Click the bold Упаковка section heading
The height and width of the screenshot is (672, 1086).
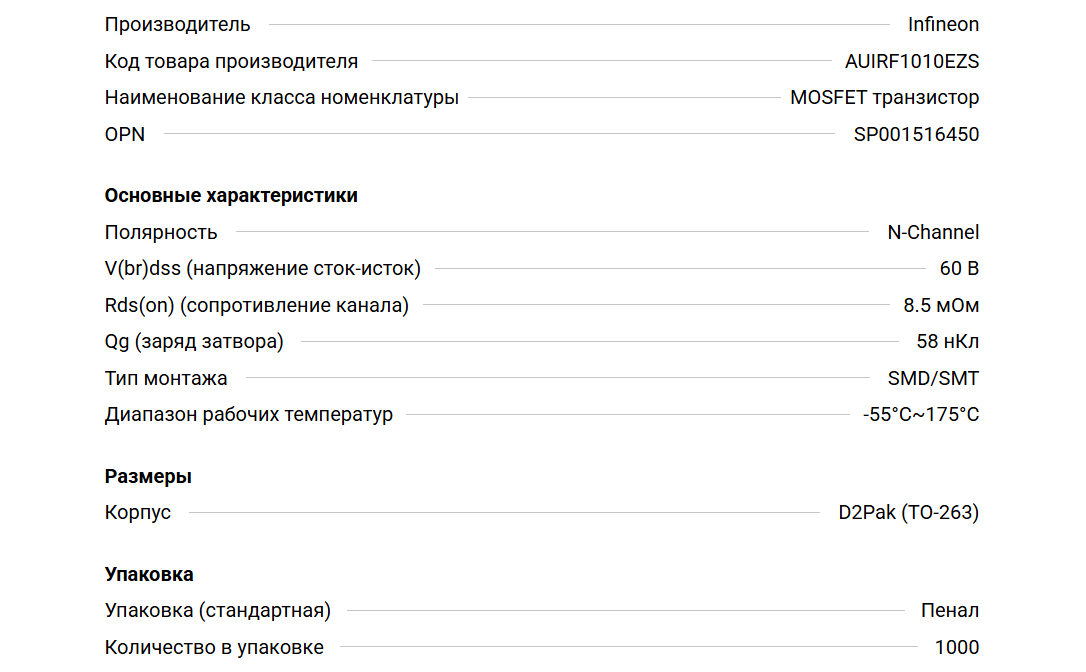[x=149, y=575]
